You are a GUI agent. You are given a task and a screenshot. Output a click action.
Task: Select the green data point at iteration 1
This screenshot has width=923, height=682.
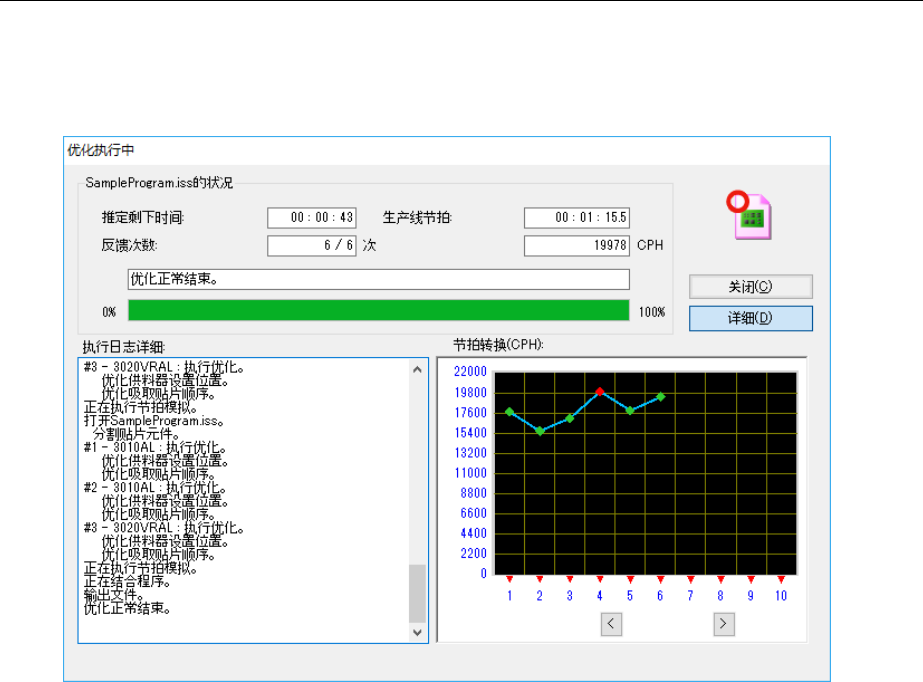tap(509, 411)
